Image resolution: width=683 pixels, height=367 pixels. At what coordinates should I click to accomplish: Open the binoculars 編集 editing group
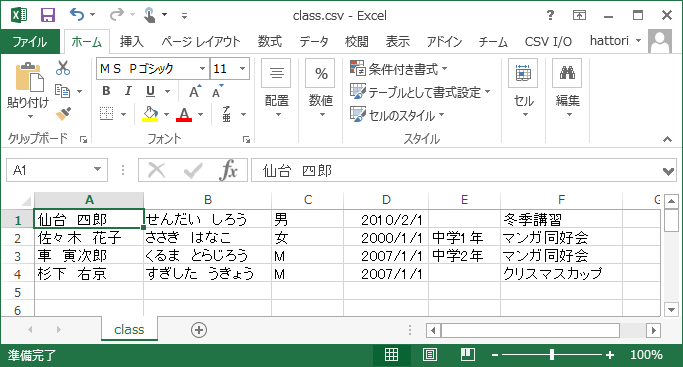tap(567, 90)
